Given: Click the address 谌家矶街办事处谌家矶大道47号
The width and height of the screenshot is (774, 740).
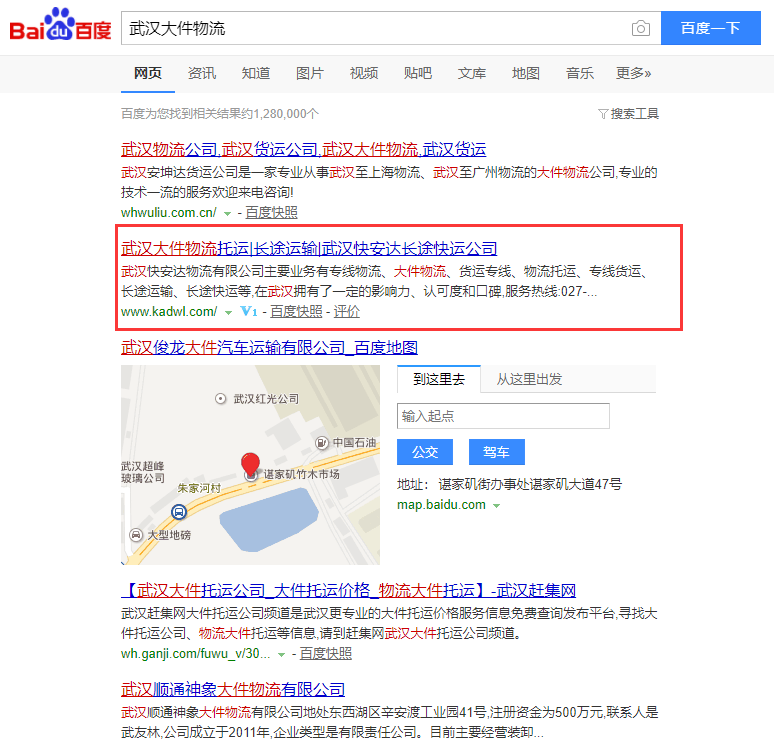Looking at the screenshot, I should coord(530,484).
